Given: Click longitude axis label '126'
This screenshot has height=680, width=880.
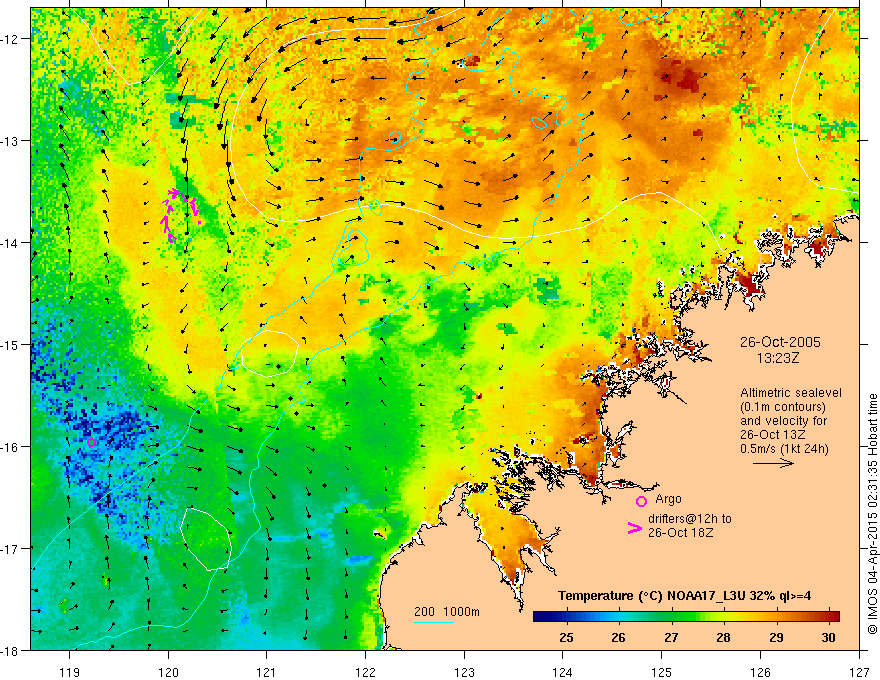Looking at the screenshot, I should tap(760, 672).
